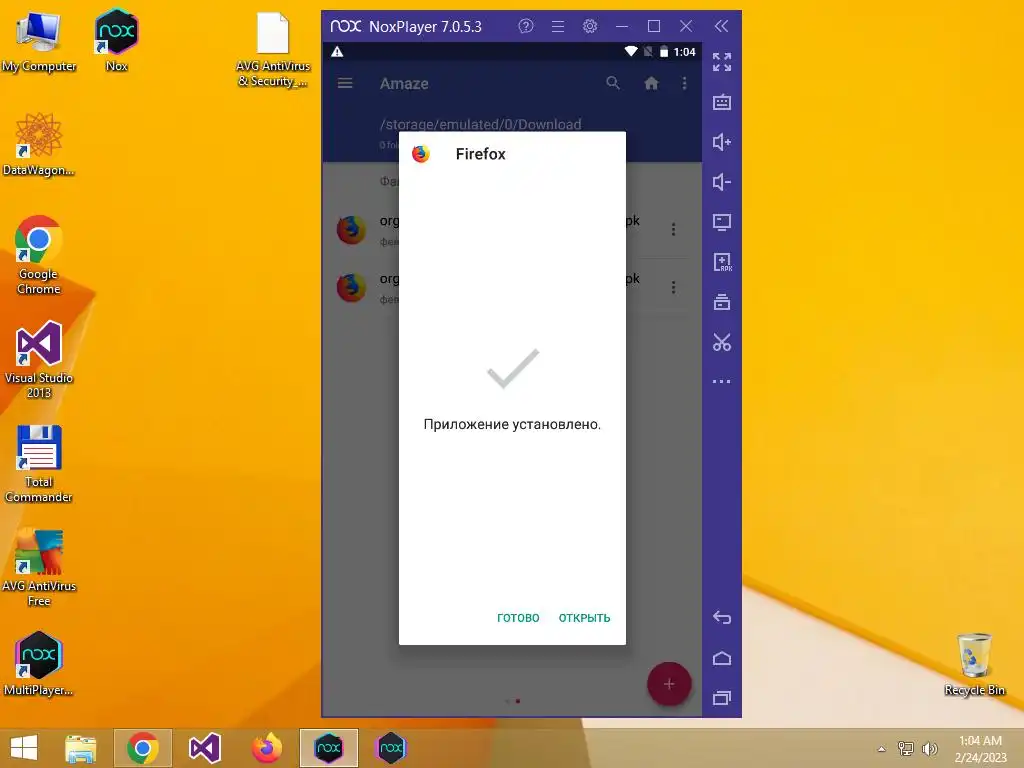The height and width of the screenshot is (768, 1024).
Task: Decrease the emulator volume
Action: (x=722, y=182)
